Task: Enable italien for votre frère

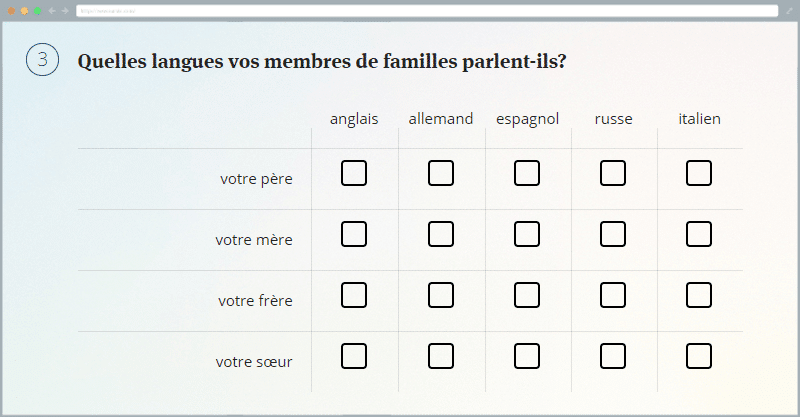Action: tap(699, 295)
